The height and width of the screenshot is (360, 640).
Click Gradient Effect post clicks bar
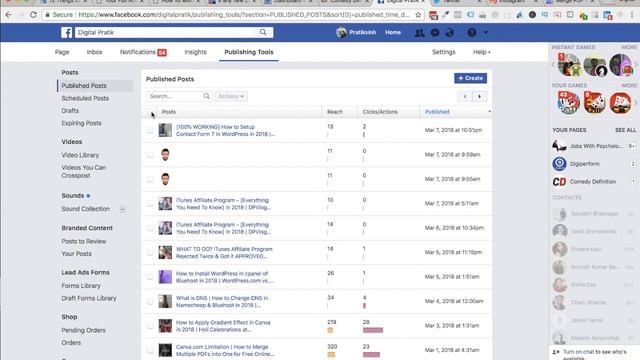click(373, 330)
